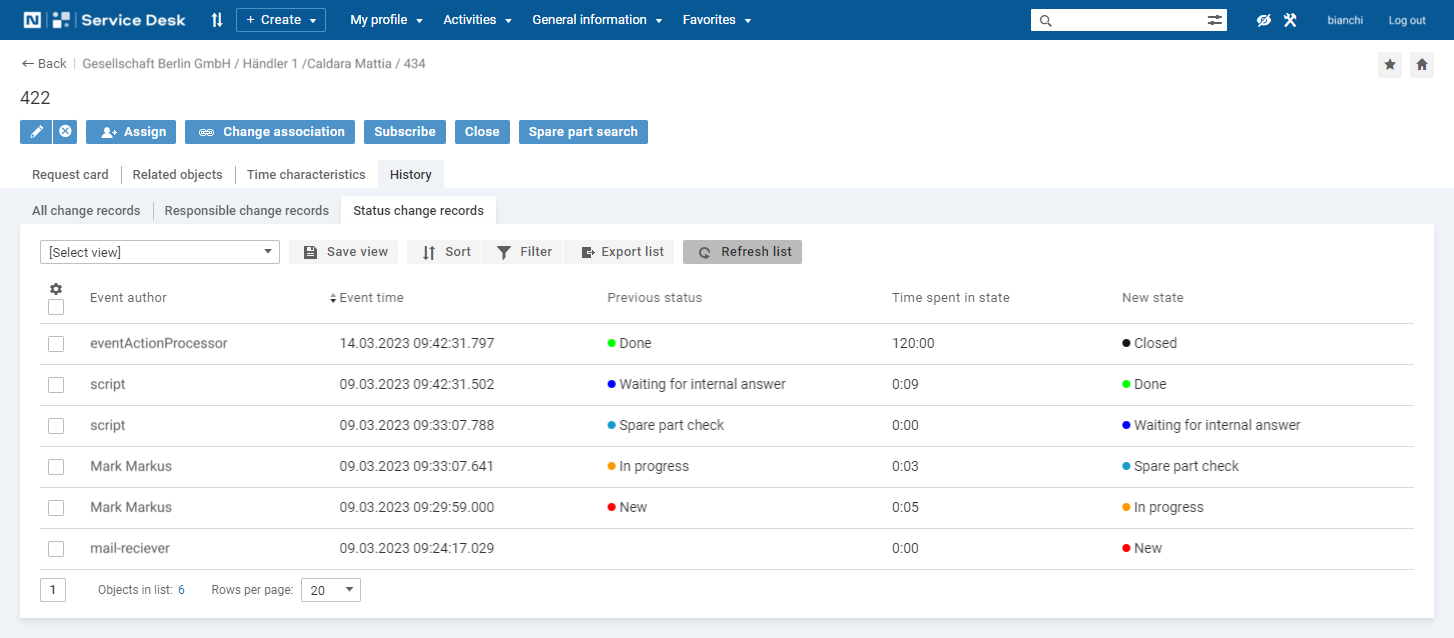Open advanced search settings slider icon
Viewport: 1454px width, 638px height.
coord(1215,20)
